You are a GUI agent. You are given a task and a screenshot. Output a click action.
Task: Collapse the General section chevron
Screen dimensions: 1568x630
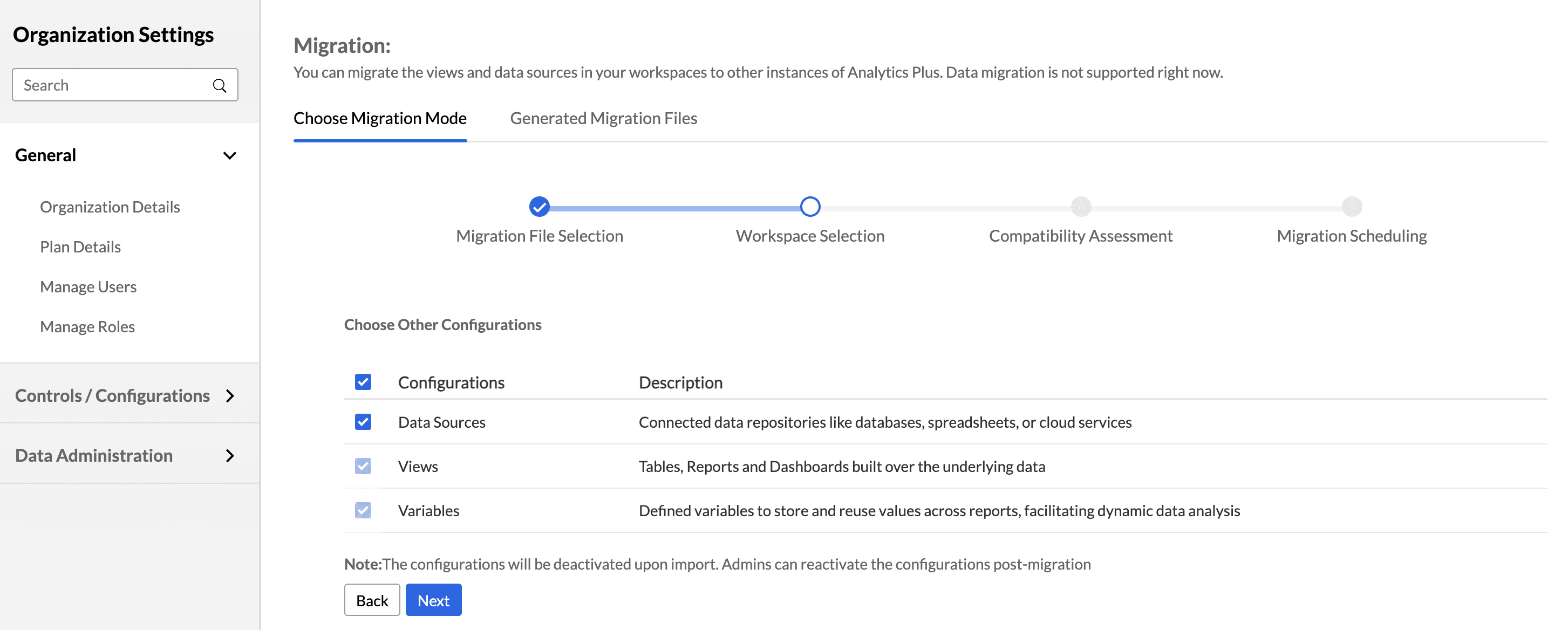[229, 156]
